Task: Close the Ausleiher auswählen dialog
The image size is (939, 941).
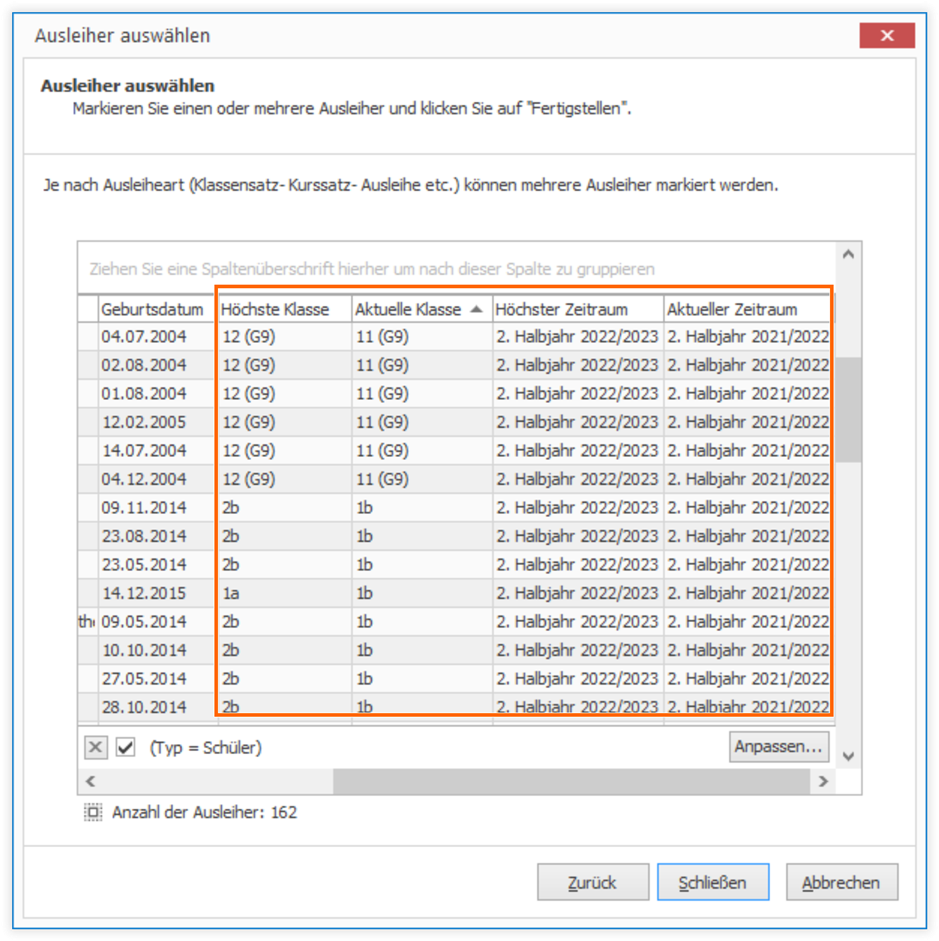Action: (x=886, y=35)
